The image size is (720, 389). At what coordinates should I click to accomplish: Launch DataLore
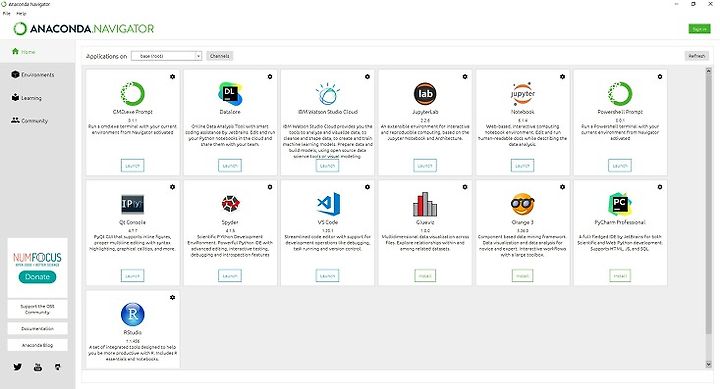pyautogui.click(x=230, y=165)
